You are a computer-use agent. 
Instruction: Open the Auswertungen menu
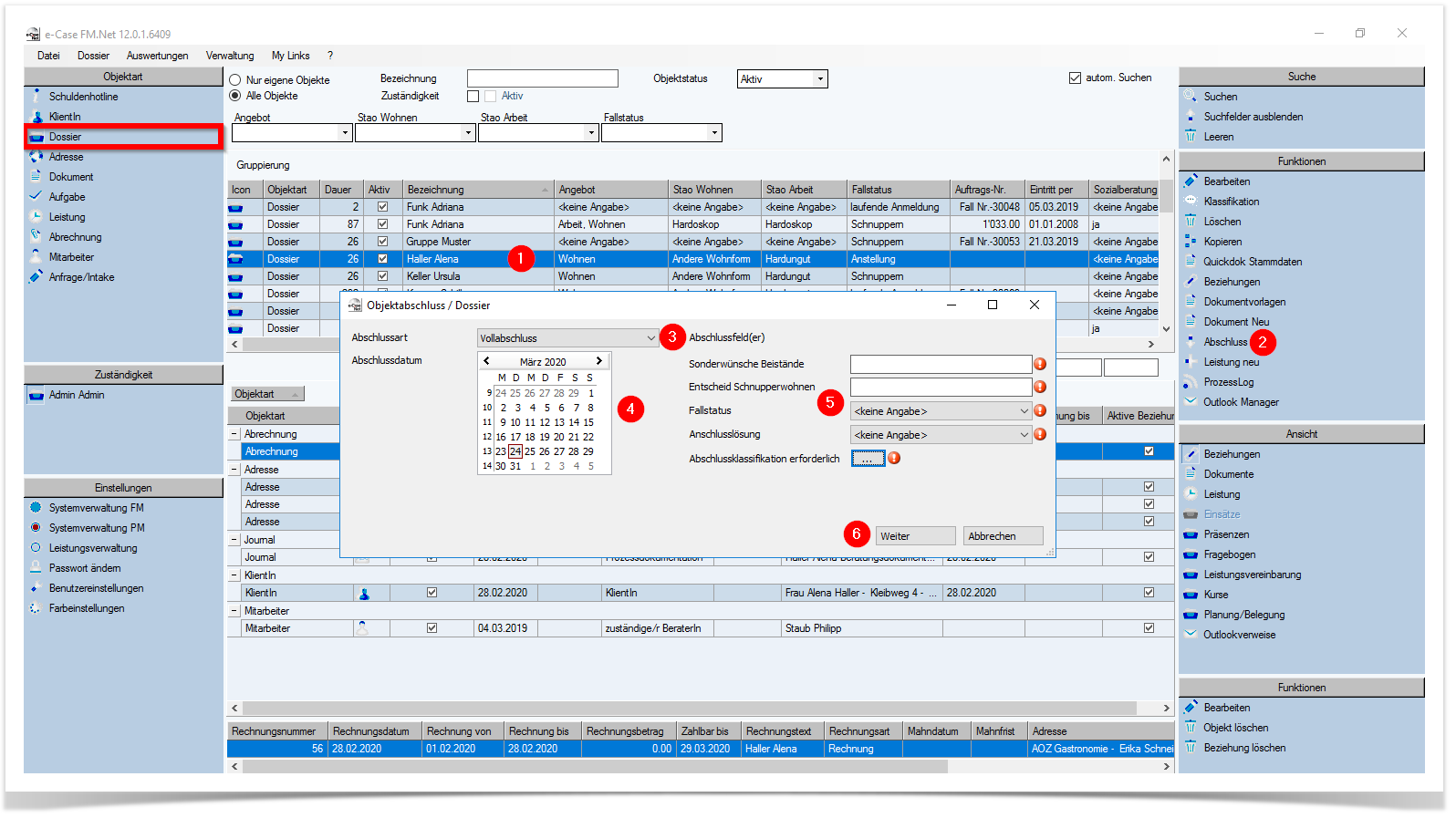click(157, 56)
